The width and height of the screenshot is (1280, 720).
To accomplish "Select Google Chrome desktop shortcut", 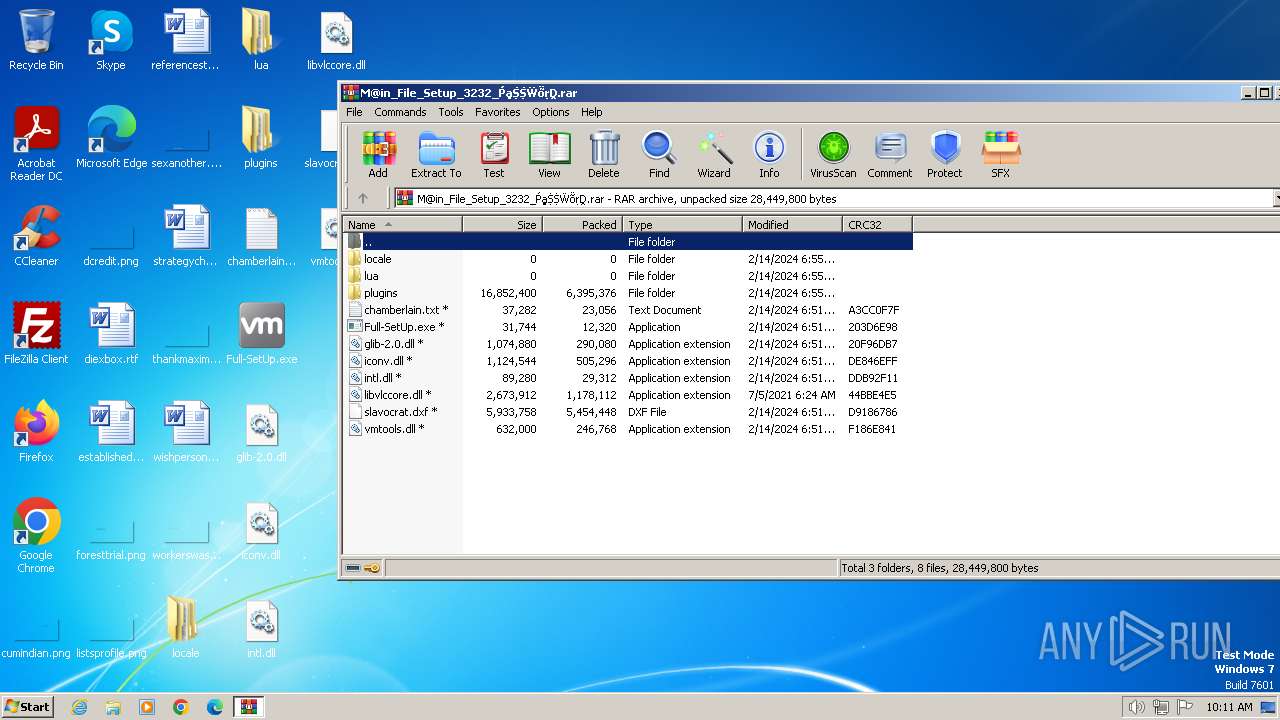I will 36,536.
